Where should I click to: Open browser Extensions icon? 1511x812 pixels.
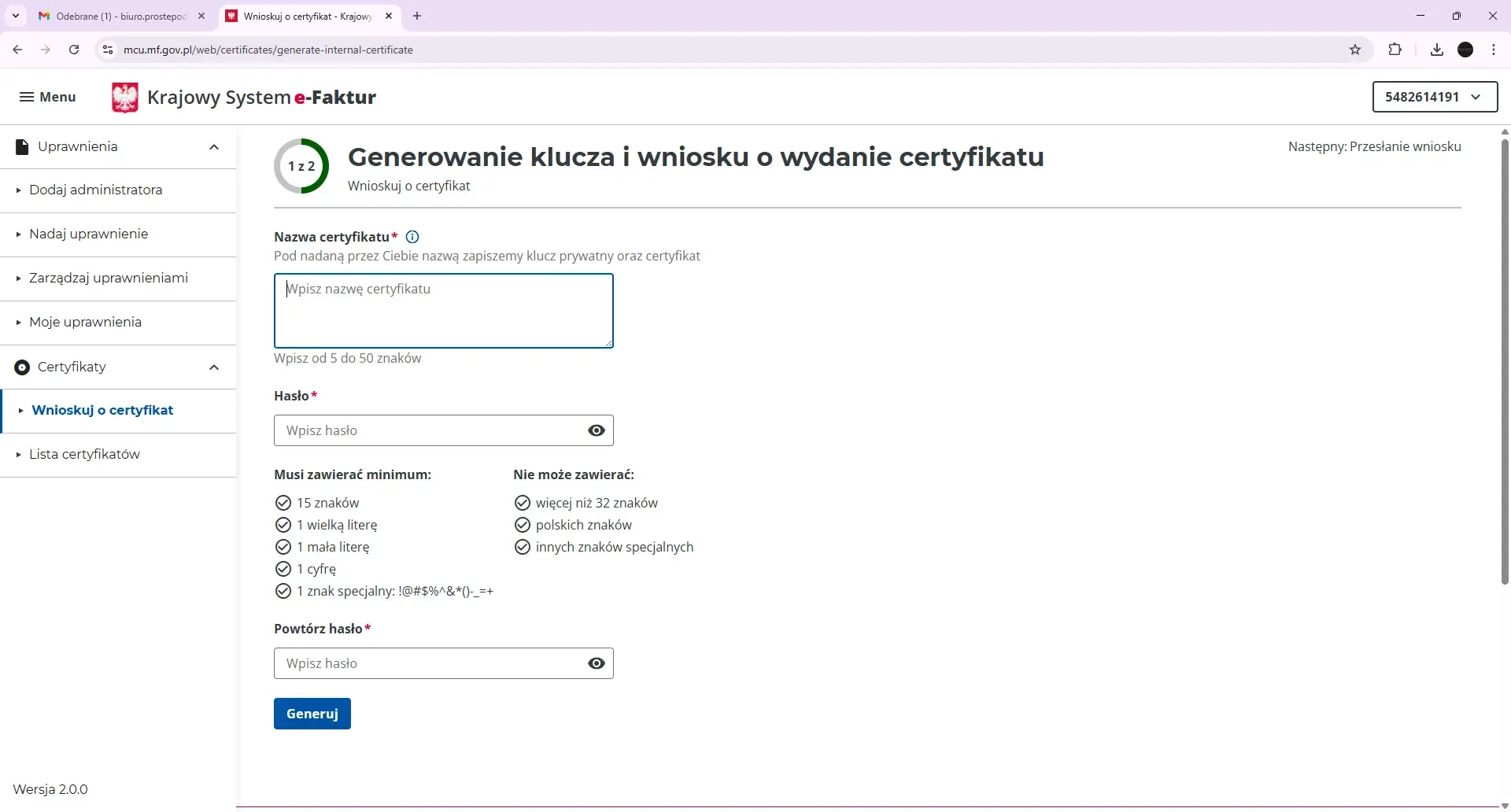click(1396, 50)
